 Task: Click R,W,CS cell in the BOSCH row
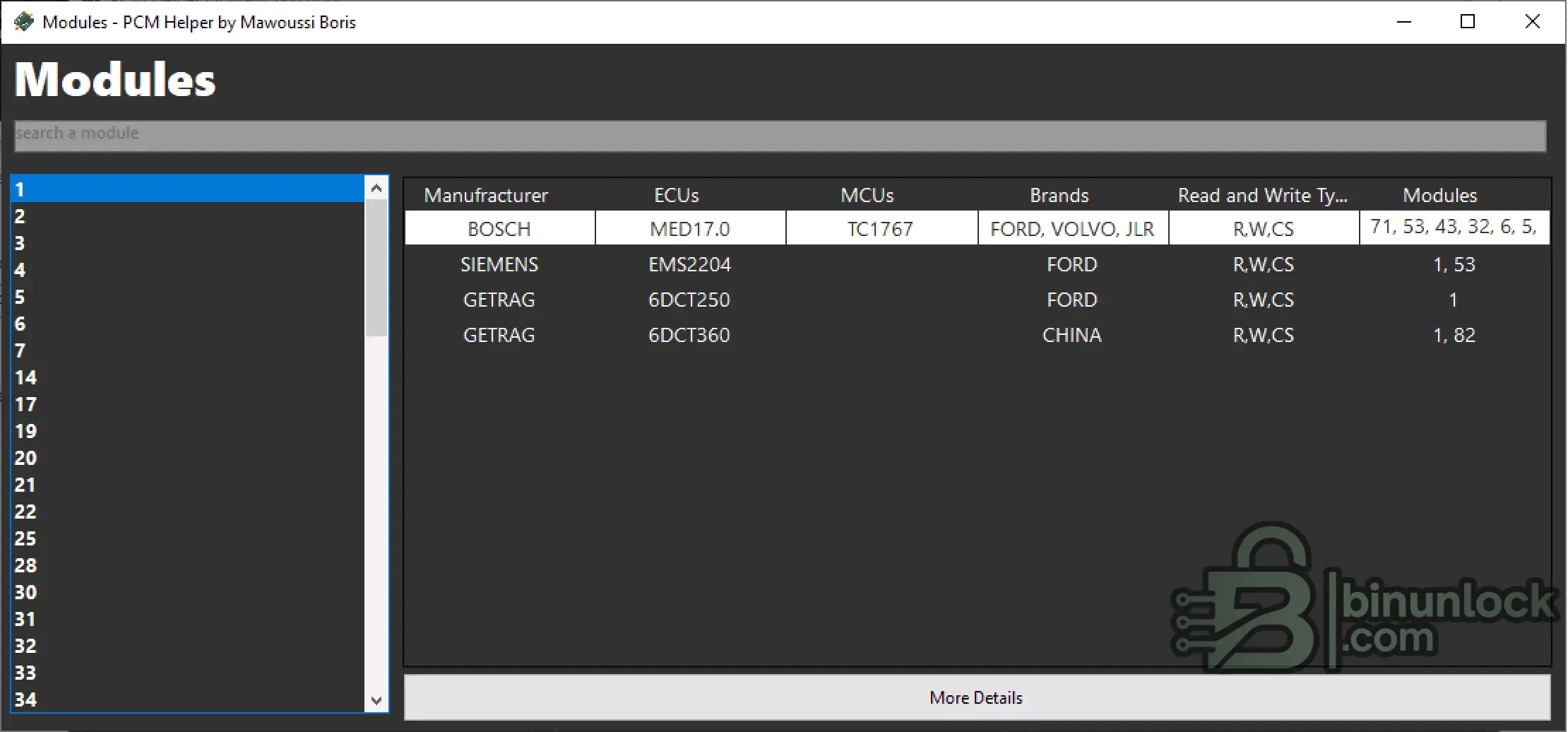1264,228
